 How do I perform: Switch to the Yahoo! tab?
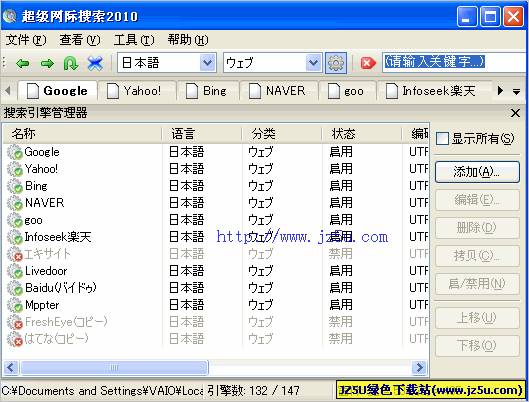[x=137, y=91]
